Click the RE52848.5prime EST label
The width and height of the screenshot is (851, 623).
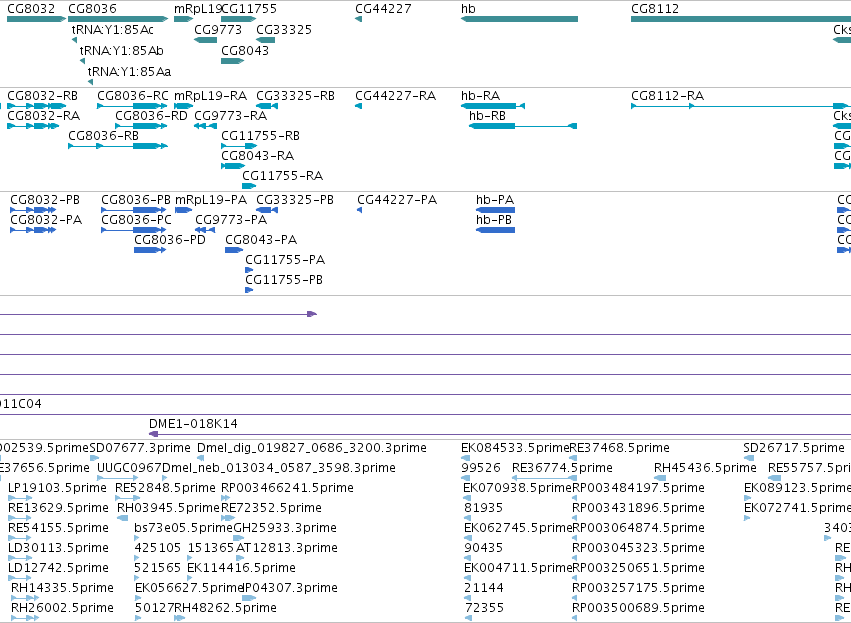(166, 488)
